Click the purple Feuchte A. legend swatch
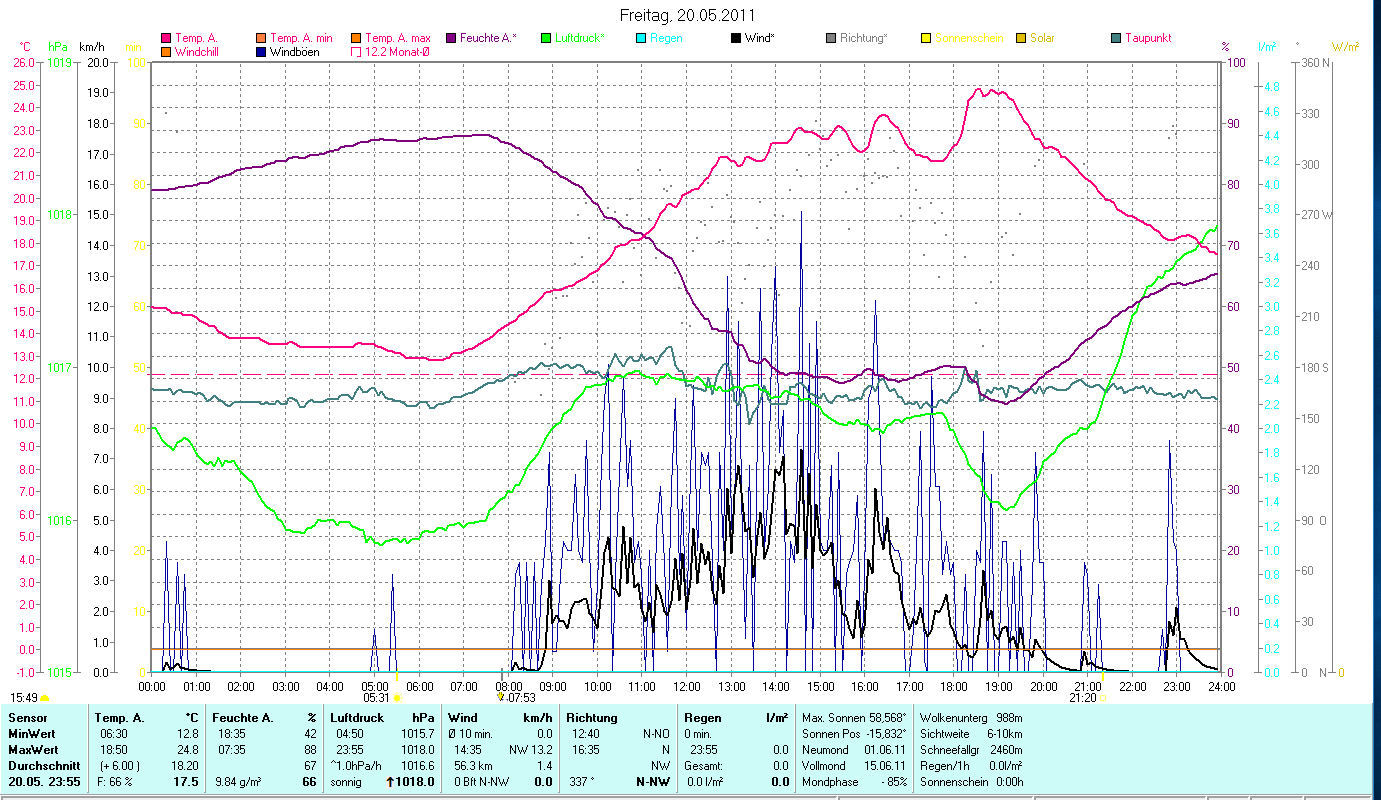The width and height of the screenshot is (1381, 800). pyautogui.click(x=452, y=38)
